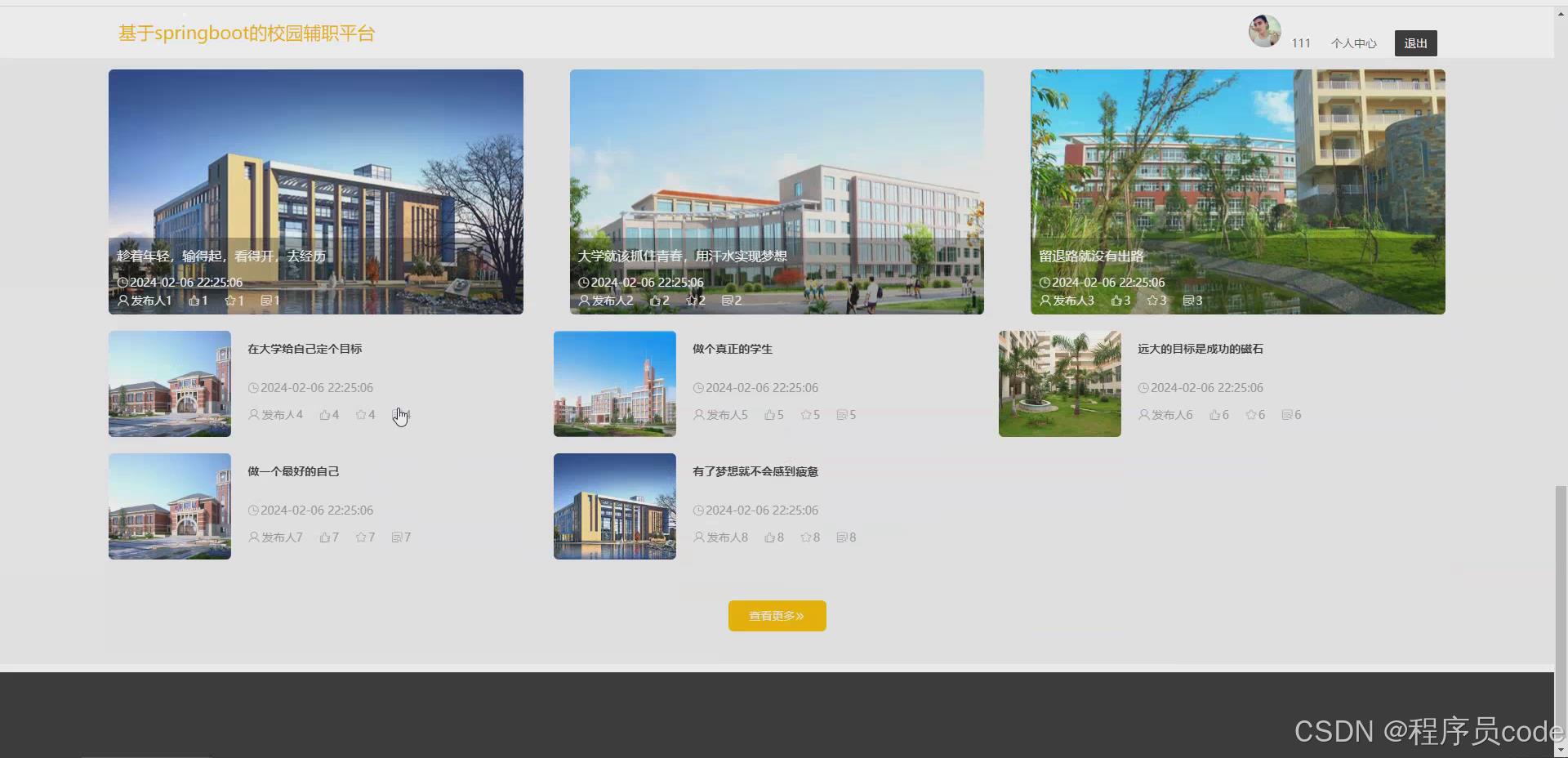Open article 有了梦想就不会感到疲惫
The image size is (1568, 758).
point(755,471)
